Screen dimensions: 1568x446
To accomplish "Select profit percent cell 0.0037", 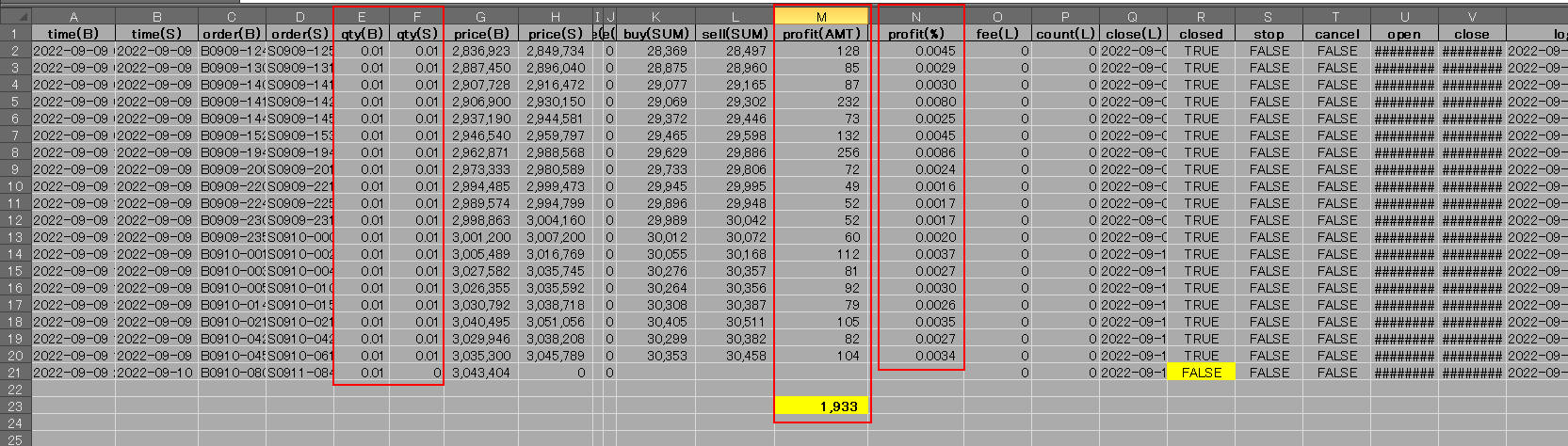I will click(916, 254).
